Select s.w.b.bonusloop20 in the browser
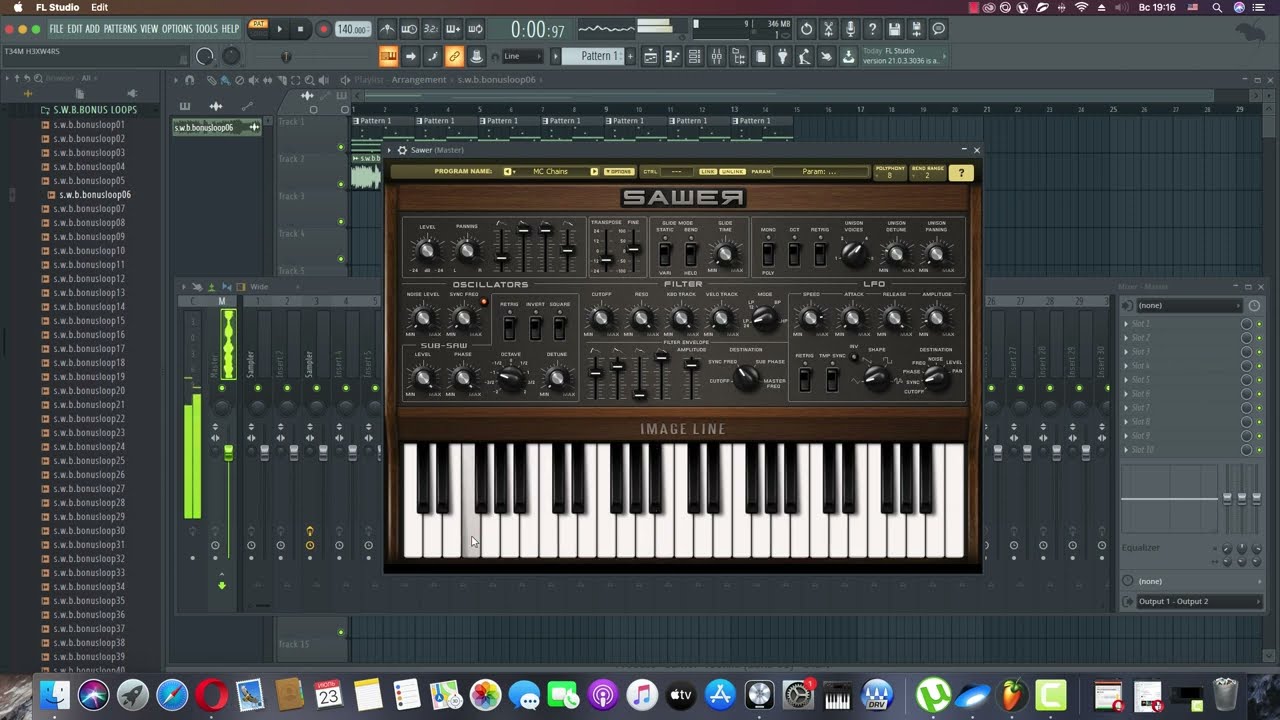1280x720 pixels. 88,391
